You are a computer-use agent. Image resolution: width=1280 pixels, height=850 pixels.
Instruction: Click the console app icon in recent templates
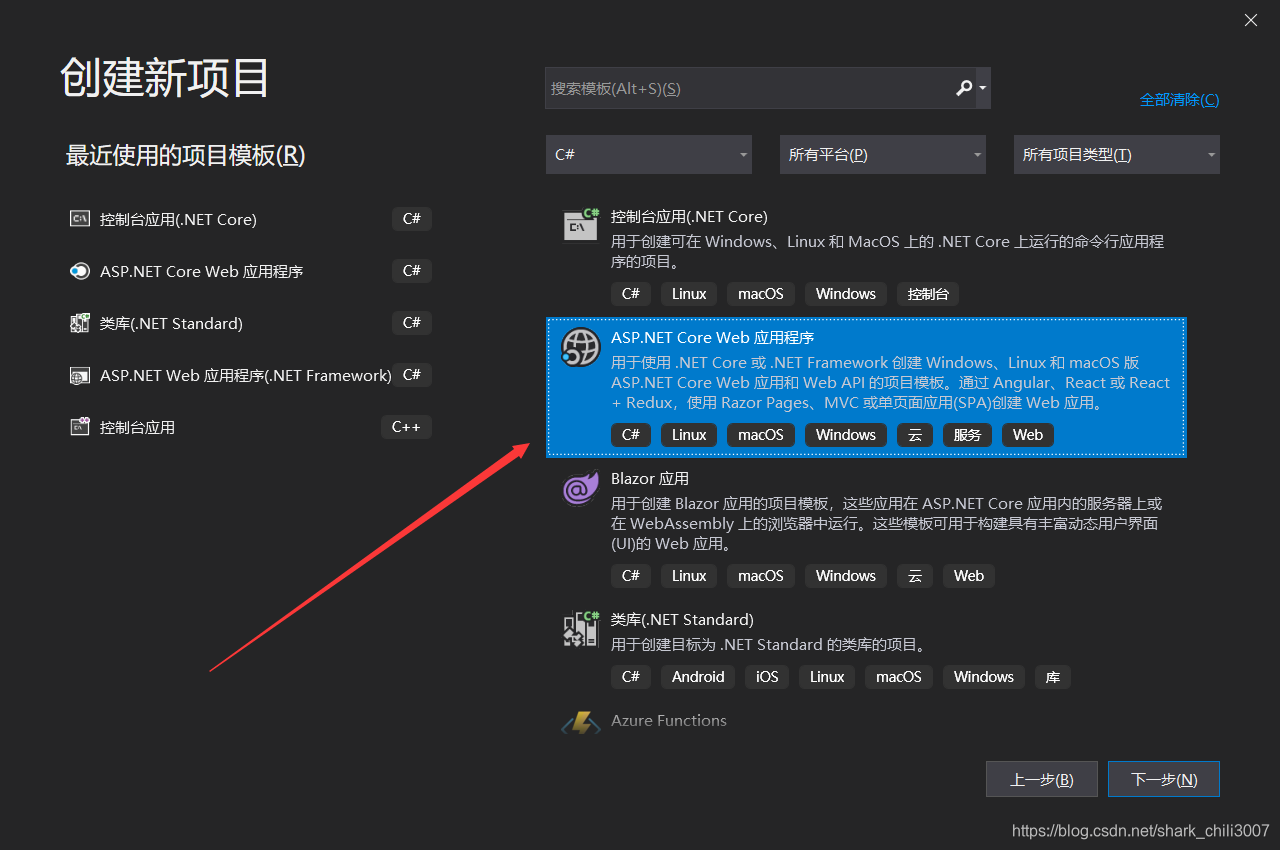(x=80, y=219)
